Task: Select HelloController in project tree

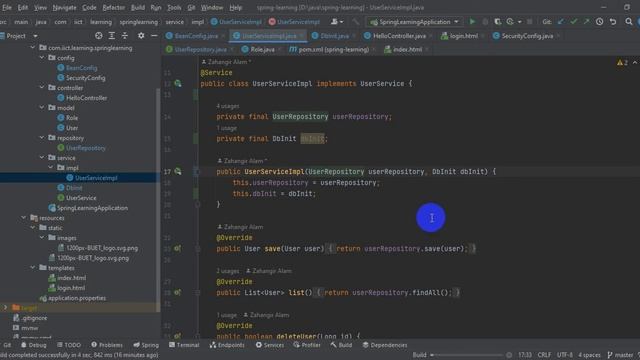Action: pyautogui.click(x=87, y=98)
